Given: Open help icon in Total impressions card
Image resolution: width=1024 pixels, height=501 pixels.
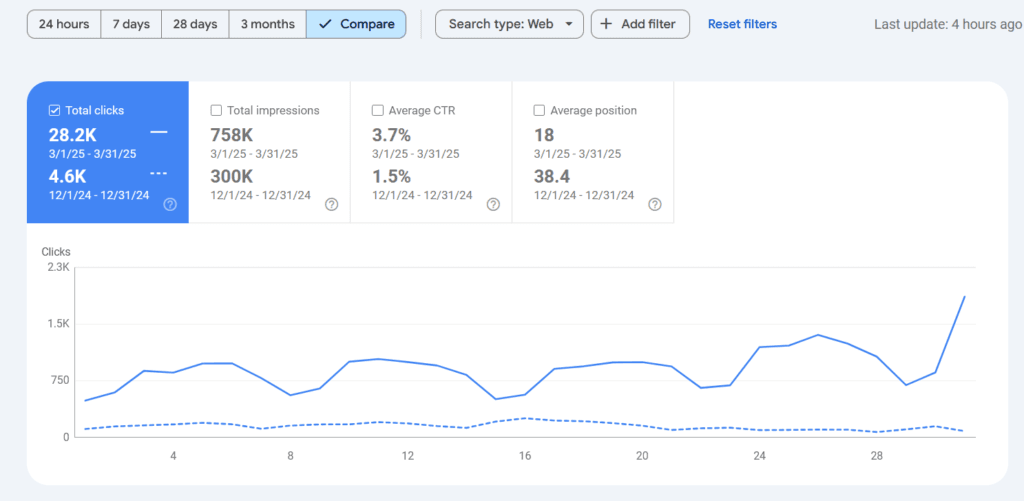Looking at the screenshot, I should click(332, 204).
